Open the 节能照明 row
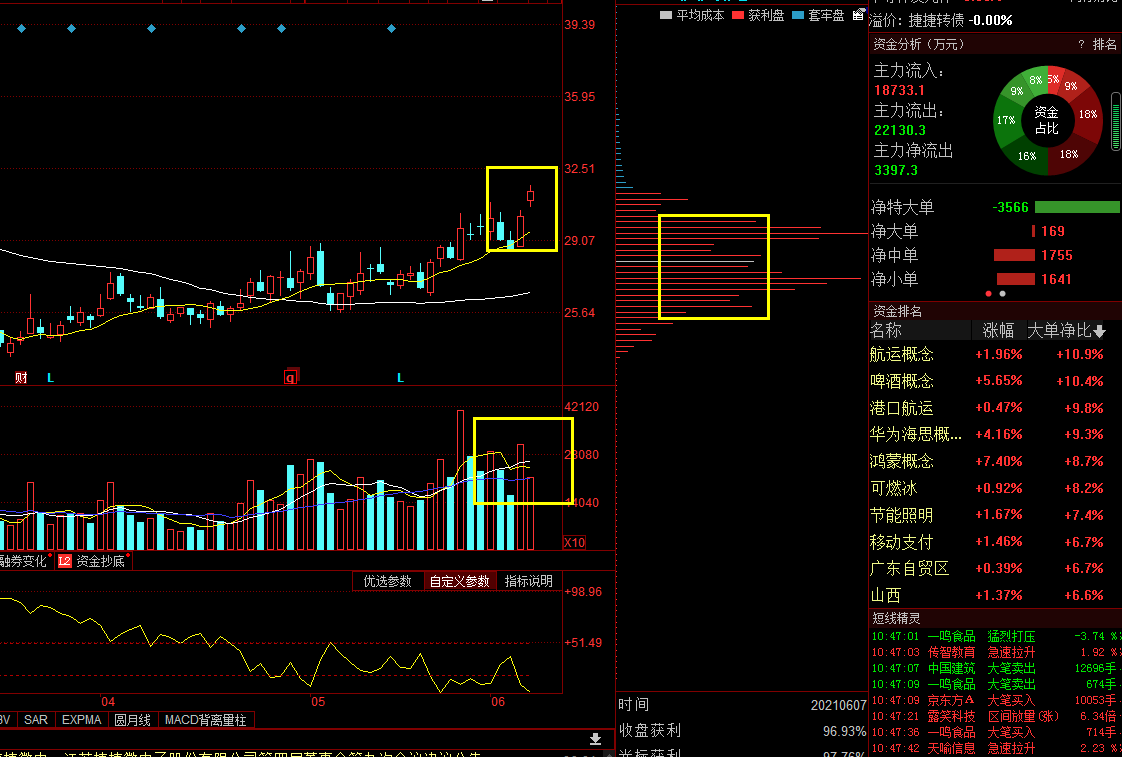The width and height of the screenshot is (1122, 757). point(995,515)
